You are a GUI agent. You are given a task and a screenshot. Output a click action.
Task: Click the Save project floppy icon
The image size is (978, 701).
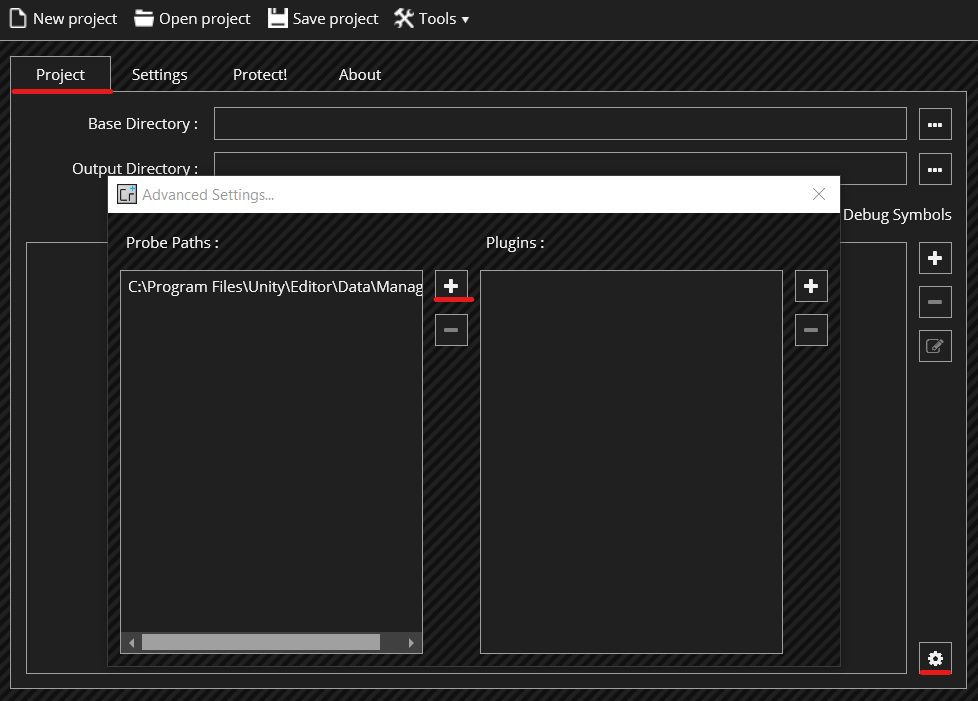point(278,19)
